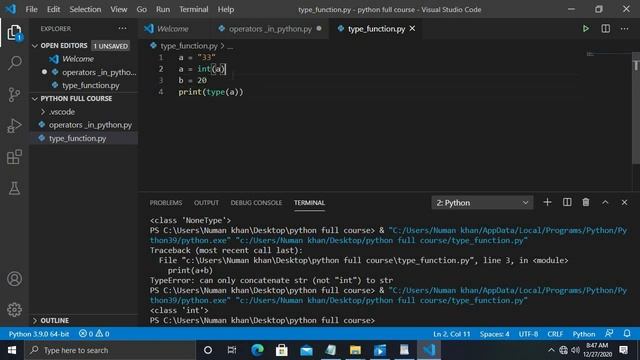Click the editor vertical scrollbar
This screenshot has height=360, width=640.
coord(636,108)
